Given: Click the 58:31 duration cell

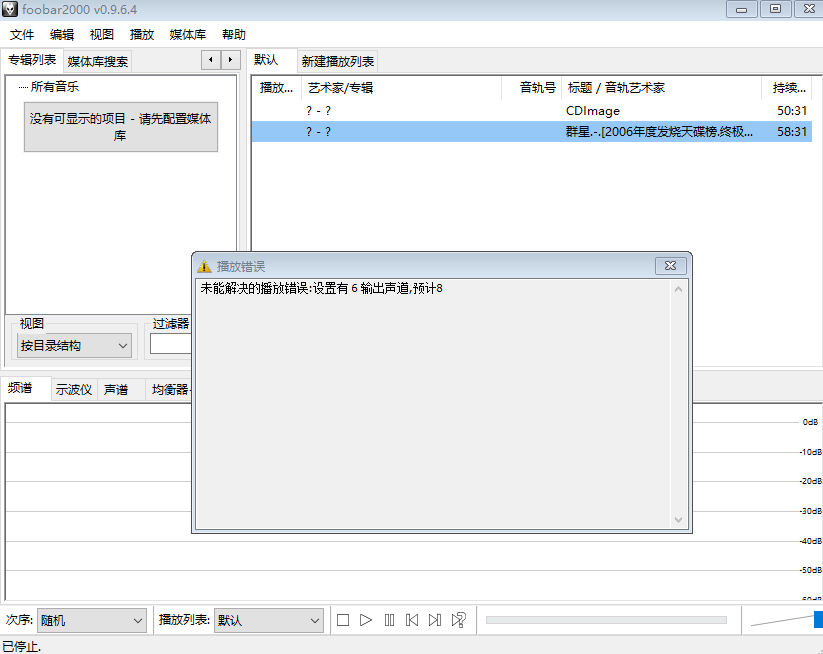Looking at the screenshot, I should pyautogui.click(x=792, y=132).
